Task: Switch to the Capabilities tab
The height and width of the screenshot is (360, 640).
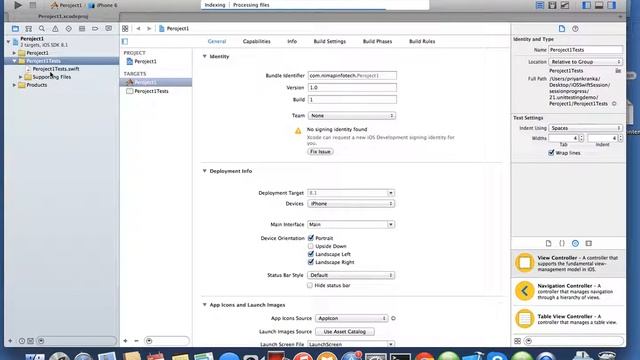Action: pyautogui.click(x=256, y=41)
